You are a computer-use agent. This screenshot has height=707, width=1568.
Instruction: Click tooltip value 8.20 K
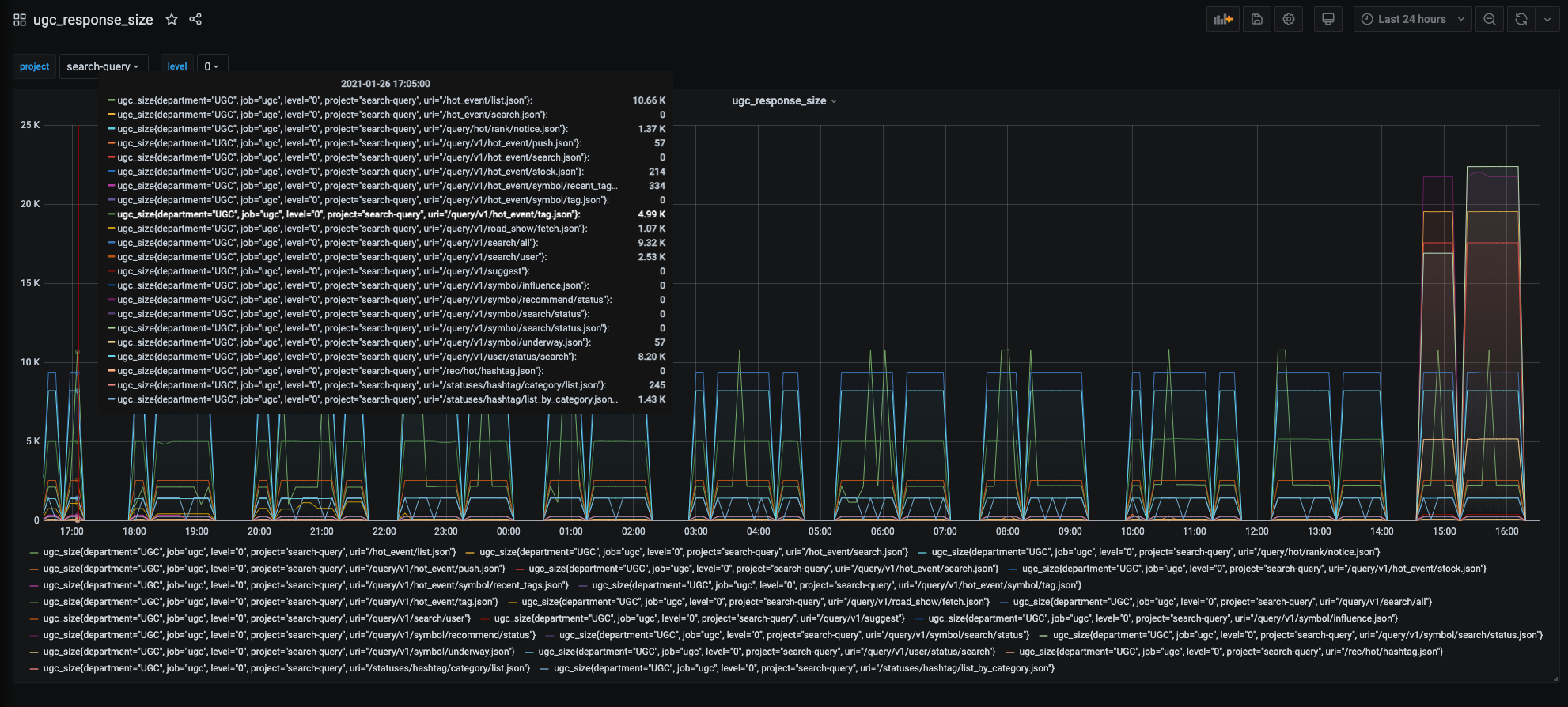click(652, 357)
